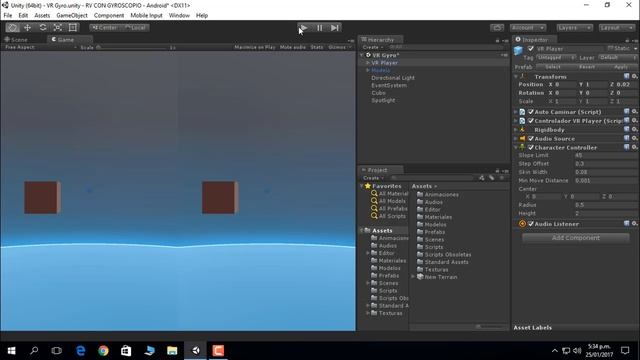Toggle VR Player active checkbox
Image resolution: width=640 pixels, height=360 pixels.
click(x=531, y=49)
